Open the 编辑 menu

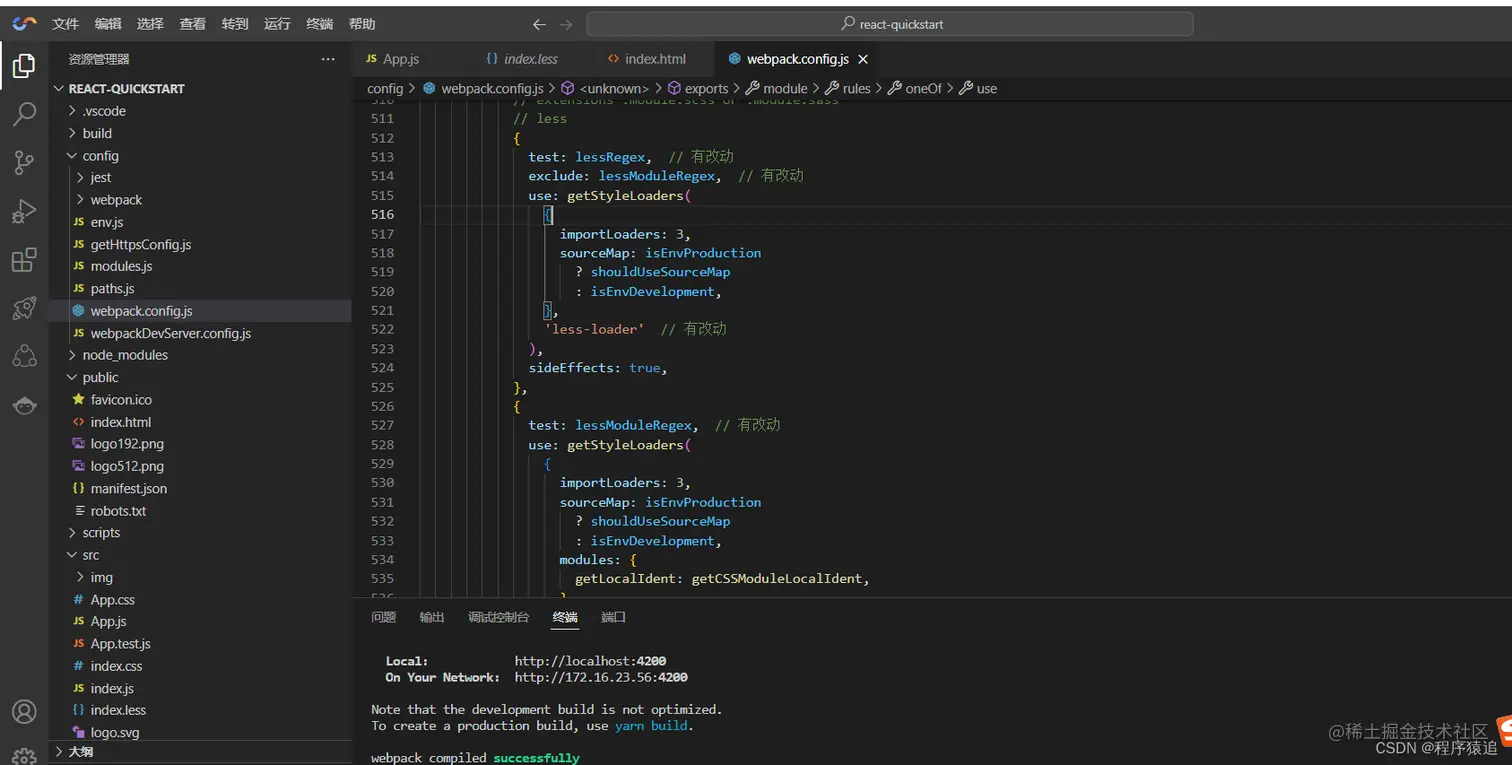[x=108, y=24]
